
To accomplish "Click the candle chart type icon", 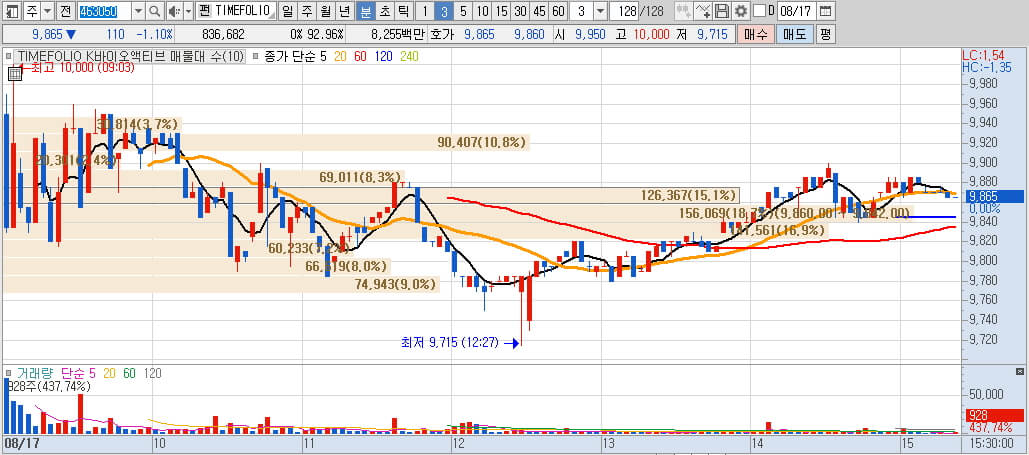I will click(x=684, y=11).
